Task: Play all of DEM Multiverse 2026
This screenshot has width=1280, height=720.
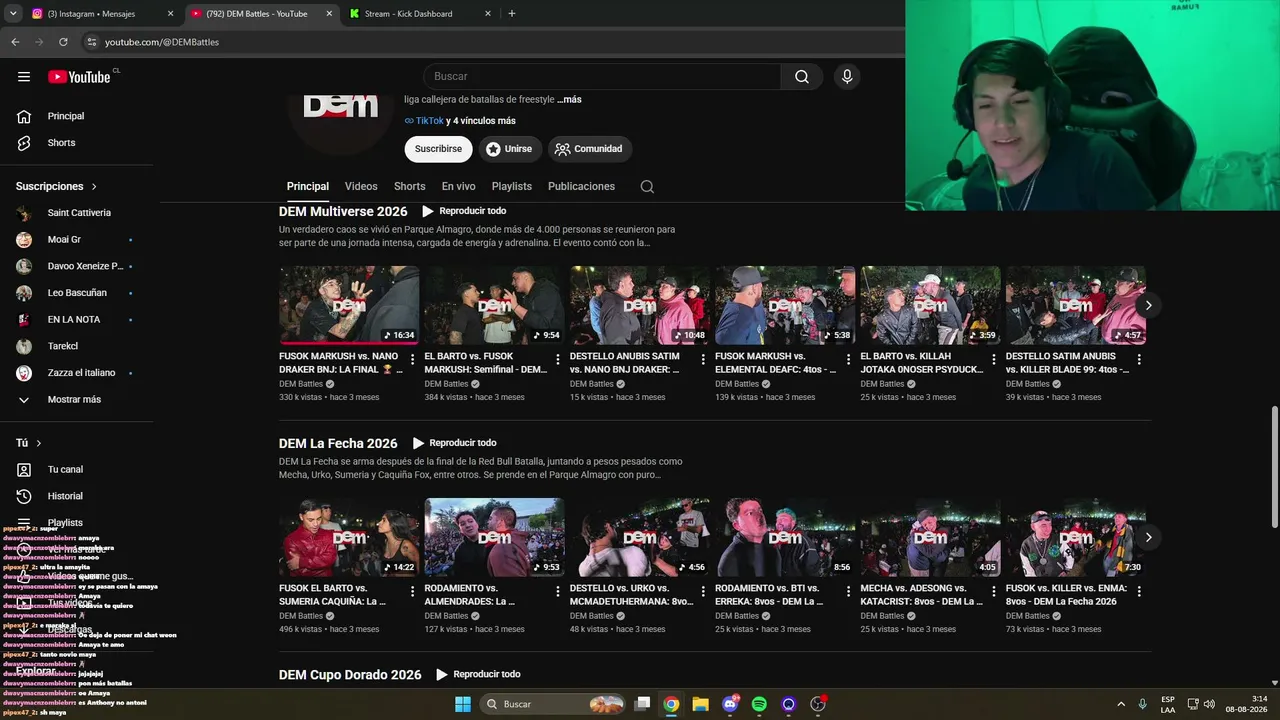Action: [464, 212]
